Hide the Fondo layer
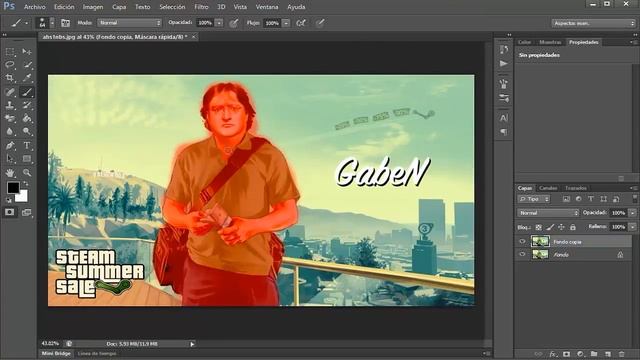 click(522, 254)
